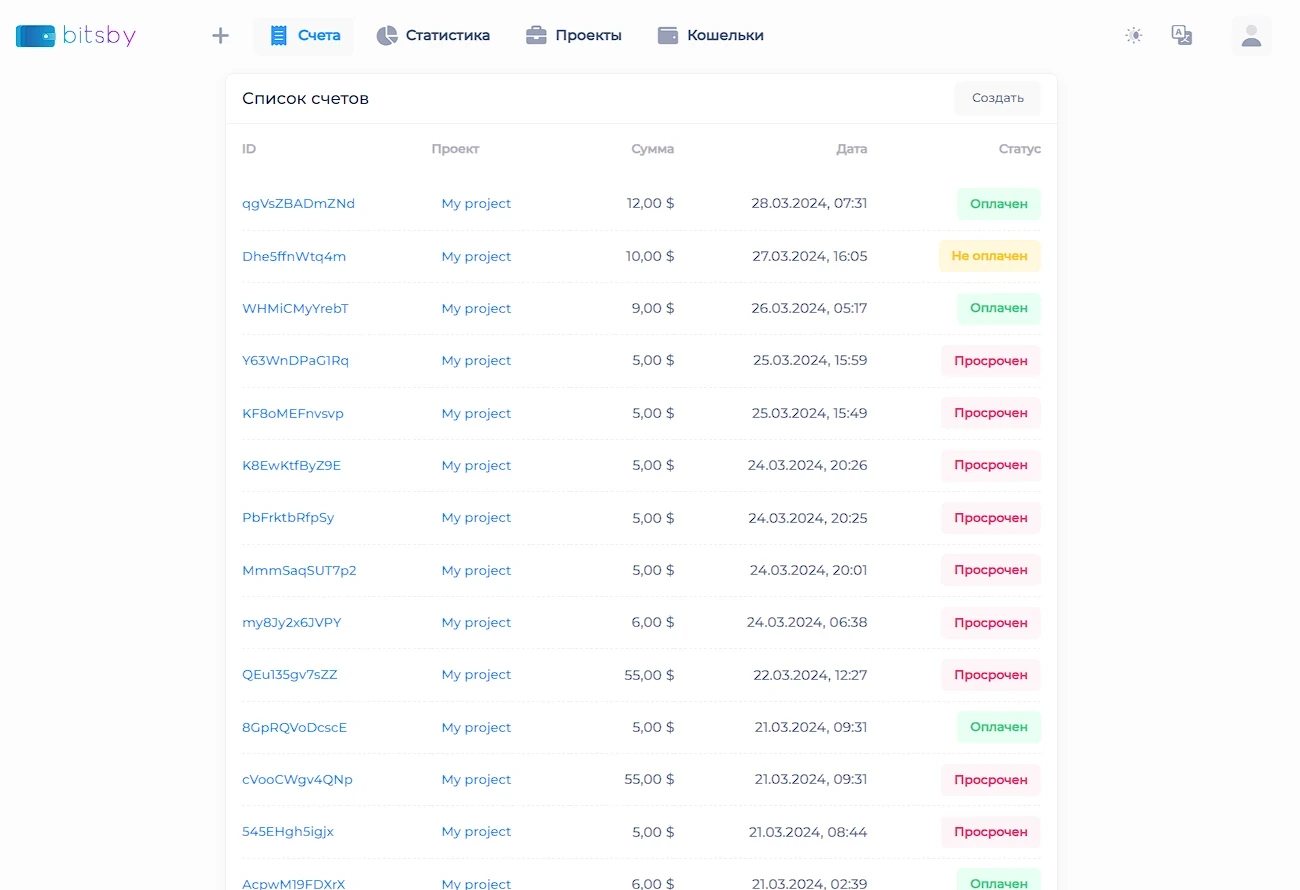Open invoice 545EHgh5igjx
Image resolution: width=1300 pixels, height=890 pixels.
pos(288,831)
